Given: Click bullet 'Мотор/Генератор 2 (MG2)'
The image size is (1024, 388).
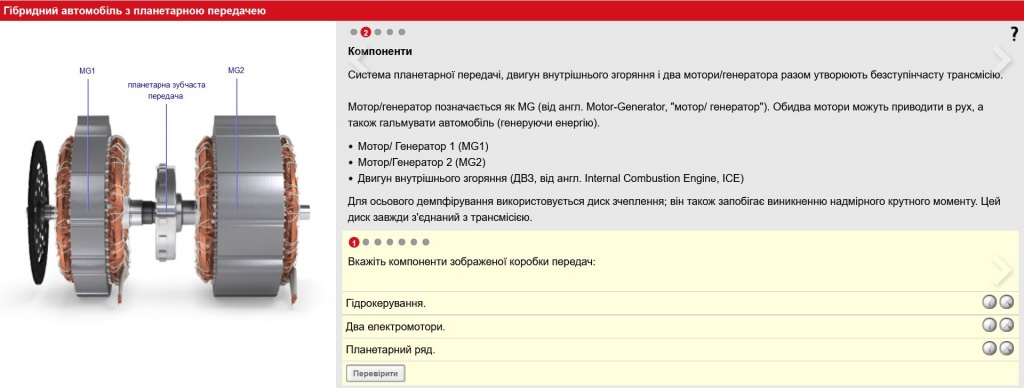Looking at the screenshot, I should tap(422, 162).
